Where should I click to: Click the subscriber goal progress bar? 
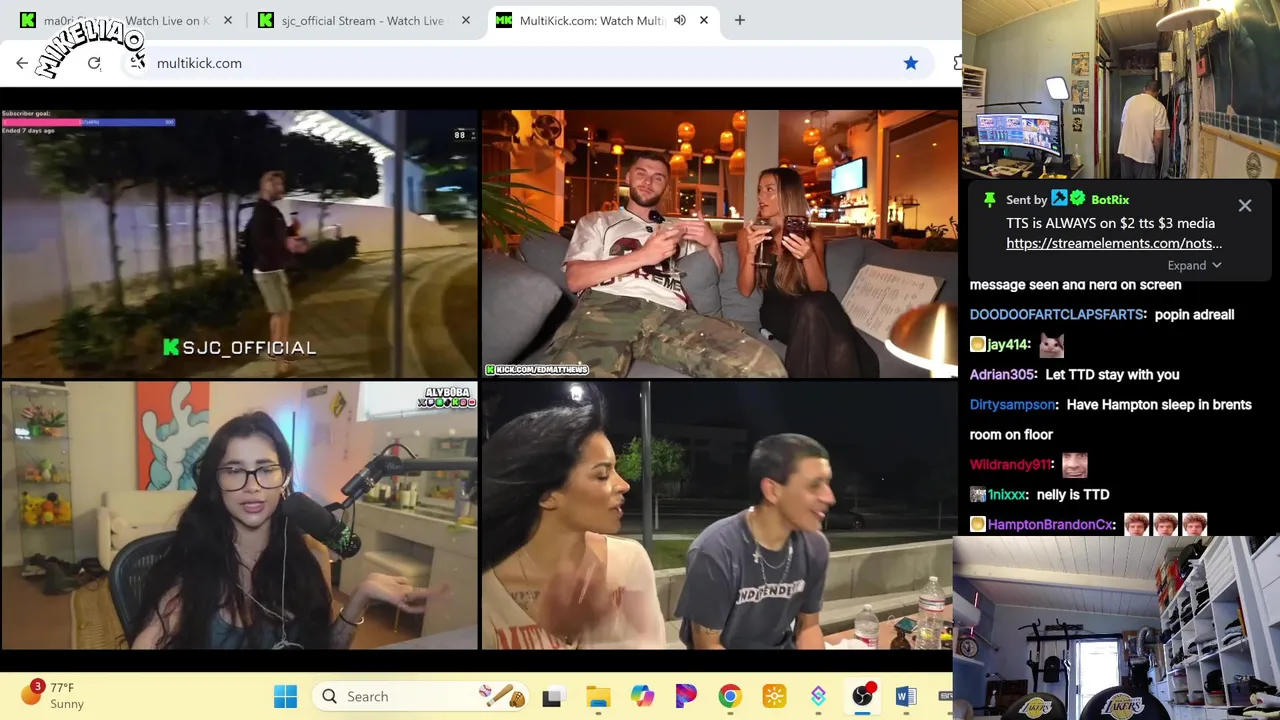click(x=89, y=122)
